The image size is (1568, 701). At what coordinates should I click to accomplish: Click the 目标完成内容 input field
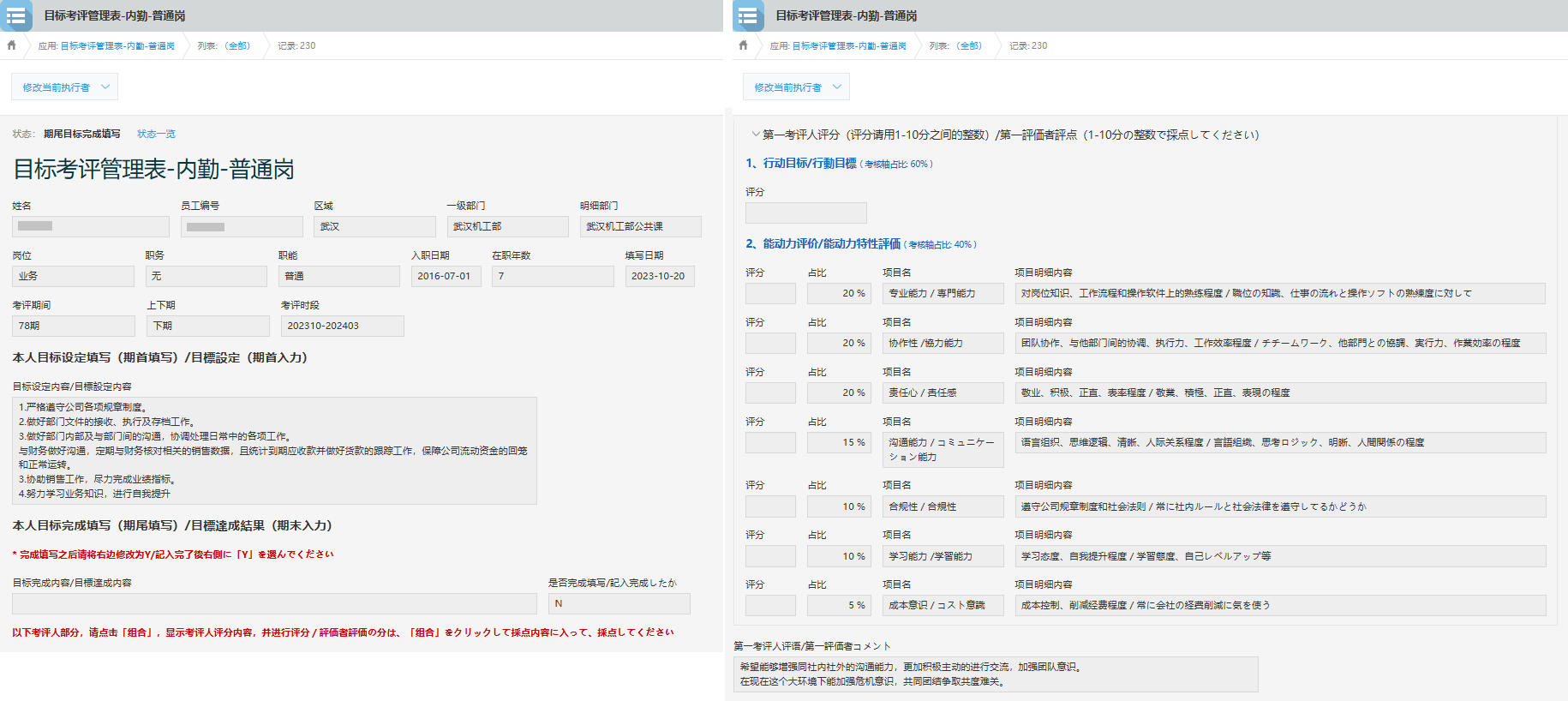[274, 604]
